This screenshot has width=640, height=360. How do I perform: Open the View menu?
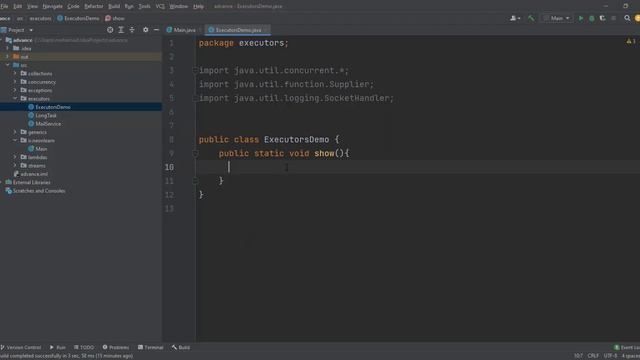pos(32,6)
